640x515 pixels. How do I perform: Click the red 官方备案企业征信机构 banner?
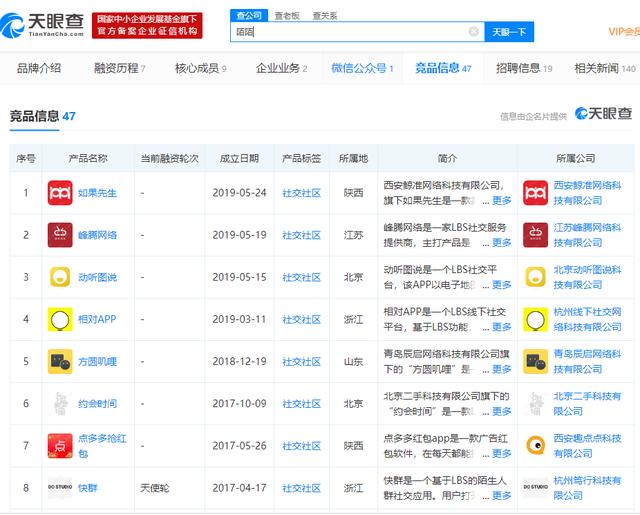(147, 25)
